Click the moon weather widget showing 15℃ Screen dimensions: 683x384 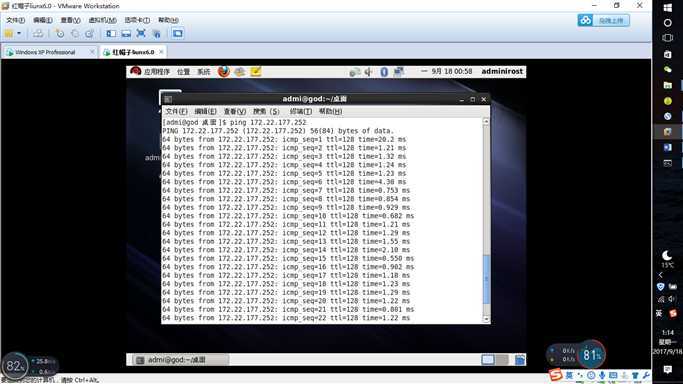click(x=667, y=259)
